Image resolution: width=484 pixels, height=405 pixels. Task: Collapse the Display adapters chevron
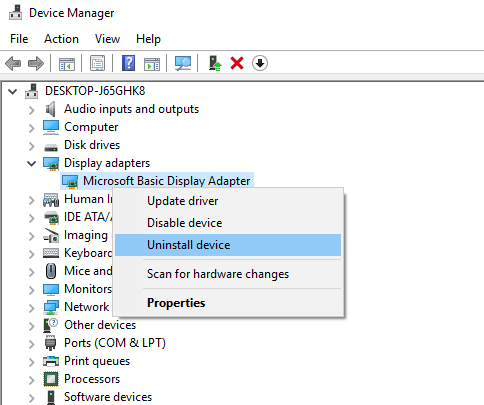pyautogui.click(x=32, y=163)
